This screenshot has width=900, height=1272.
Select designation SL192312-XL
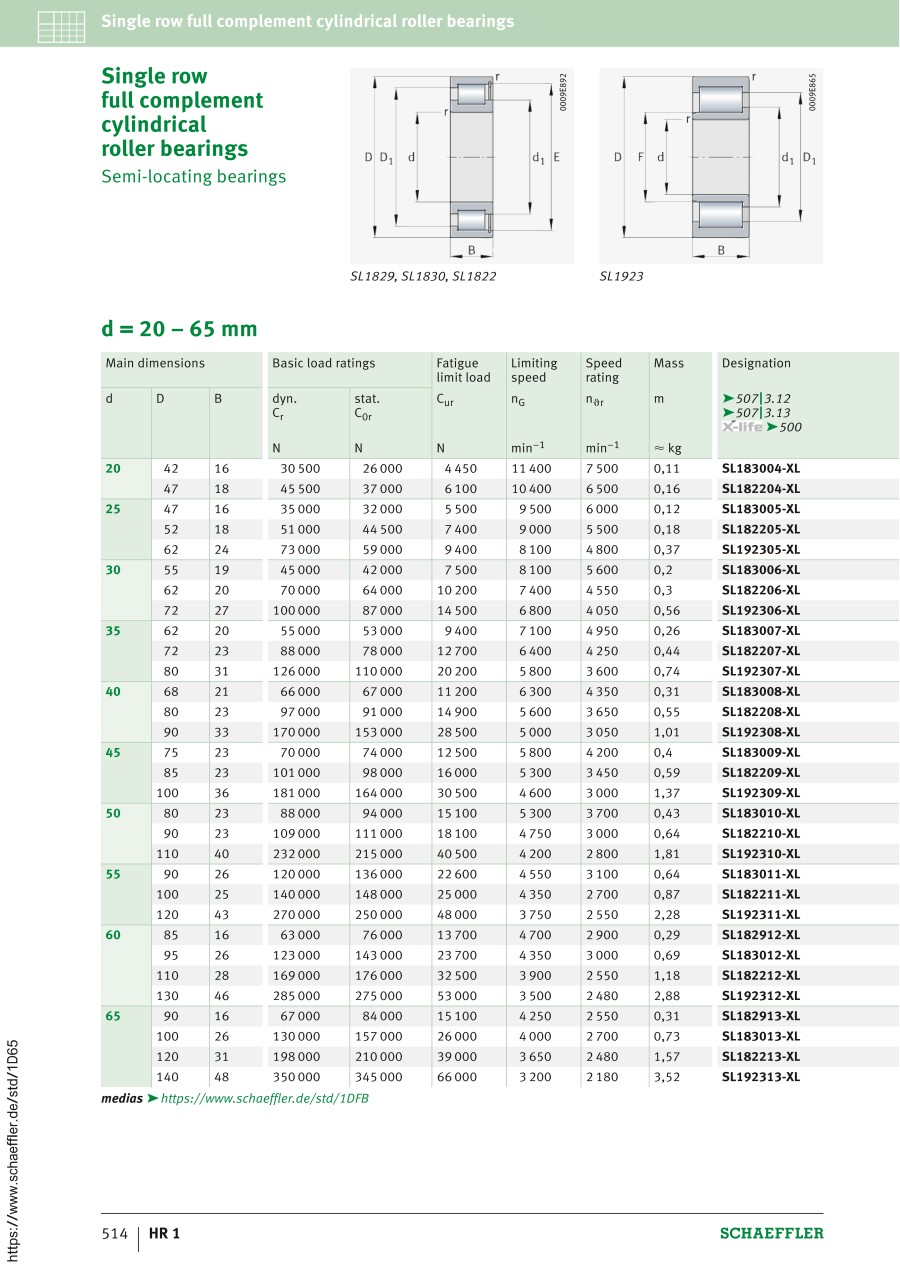[x=761, y=996]
